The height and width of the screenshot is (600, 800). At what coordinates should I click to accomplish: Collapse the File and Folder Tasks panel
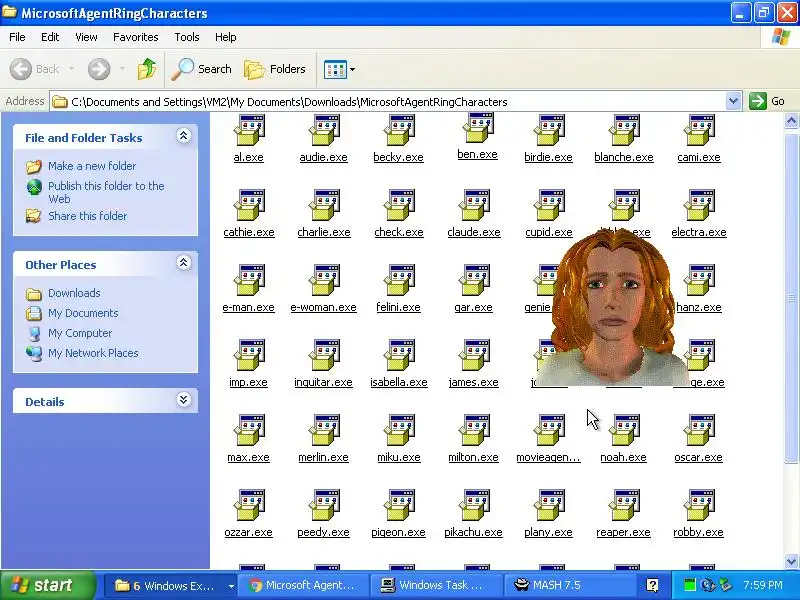(x=184, y=136)
